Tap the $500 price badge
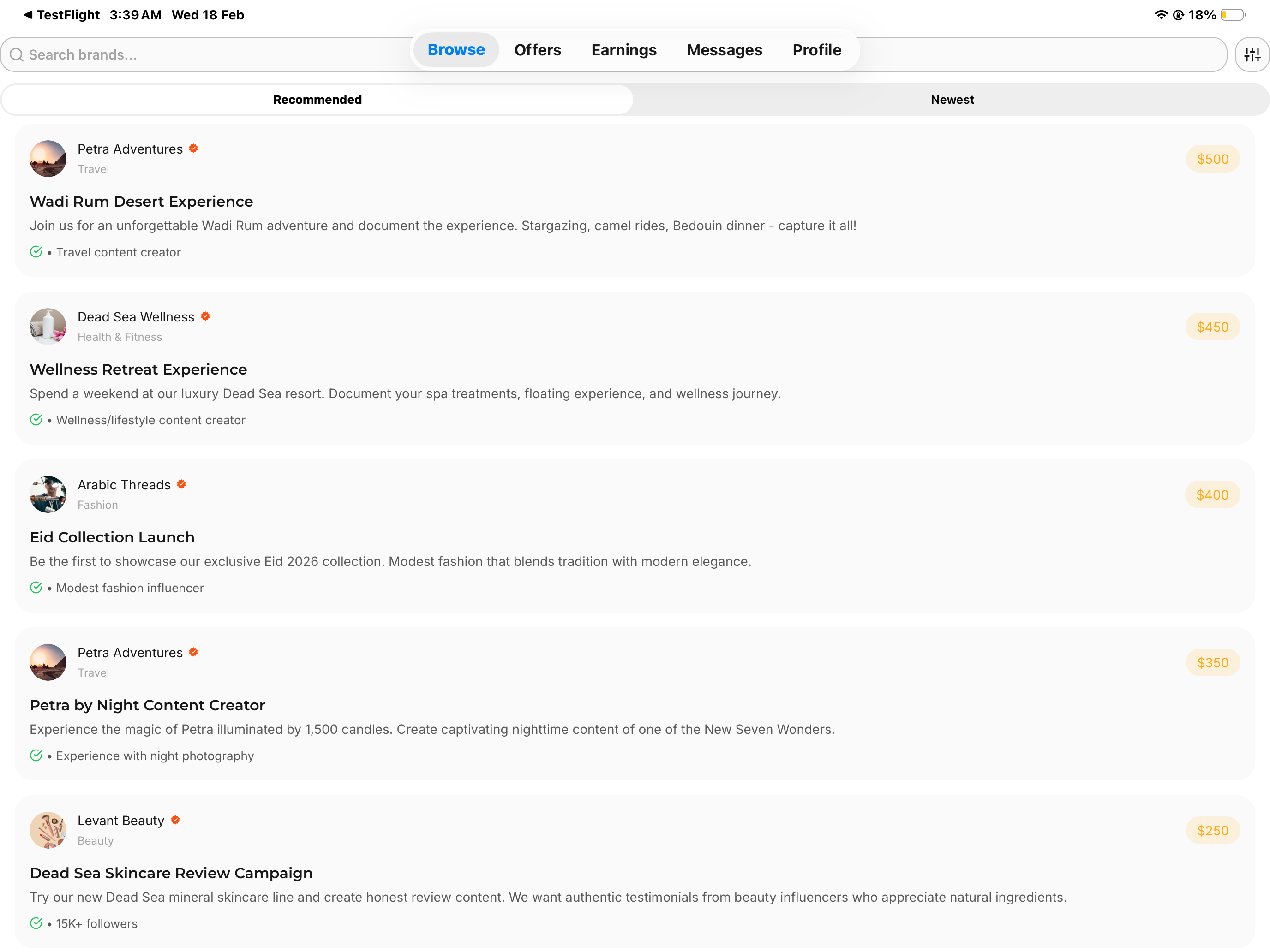 pyautogui.click(x=1213, y=159)
